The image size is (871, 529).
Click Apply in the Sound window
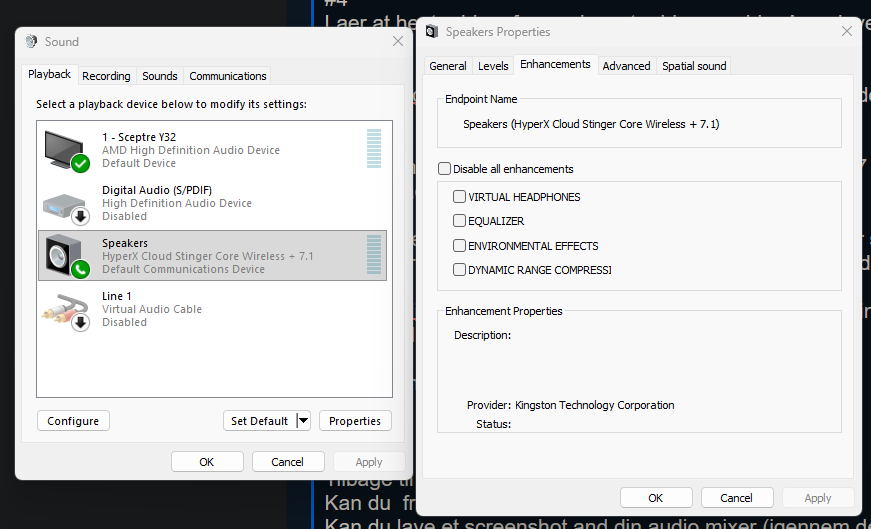(x=369, y=462)
